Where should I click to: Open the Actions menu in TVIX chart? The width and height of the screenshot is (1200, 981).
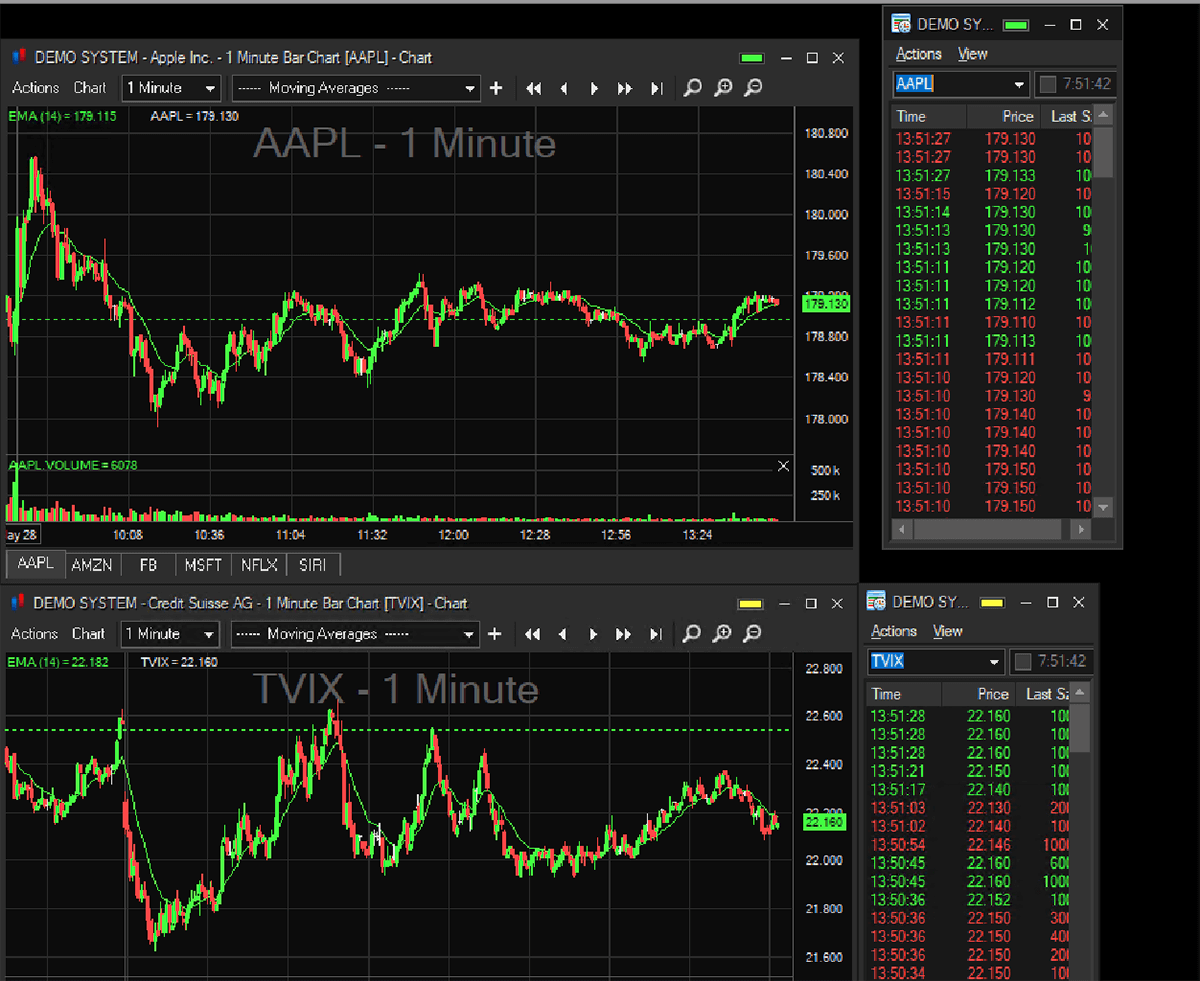tap(34, 634)
